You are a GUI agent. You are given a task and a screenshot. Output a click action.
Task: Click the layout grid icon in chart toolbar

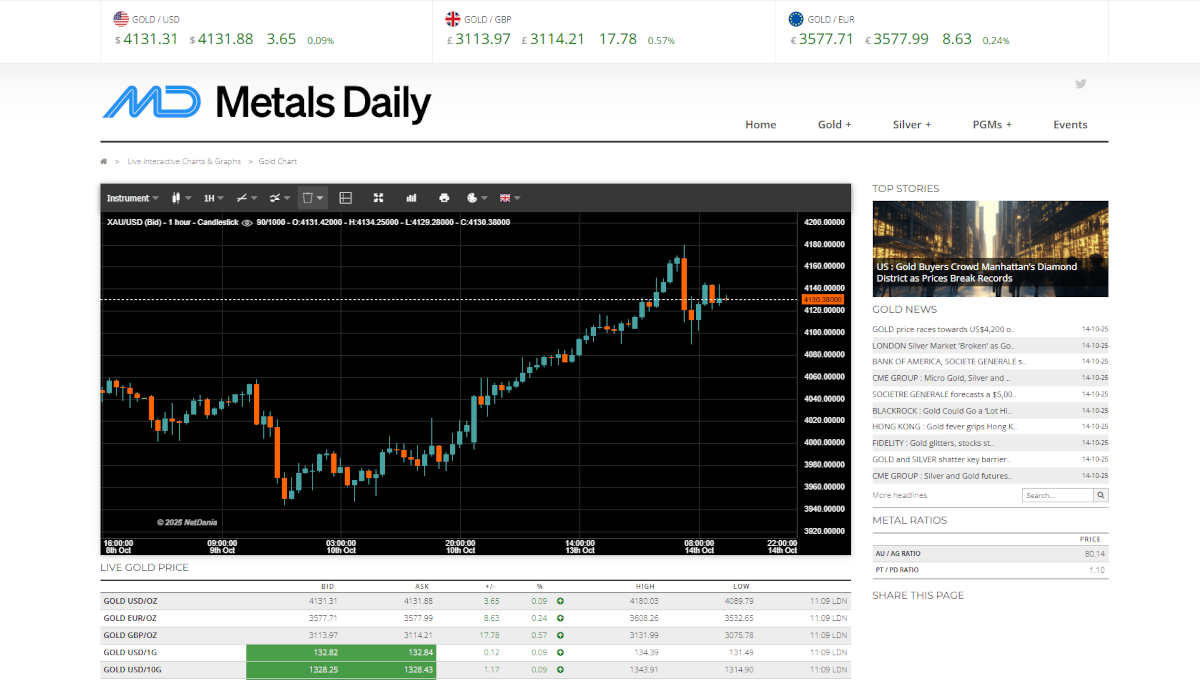click(346, 198)
